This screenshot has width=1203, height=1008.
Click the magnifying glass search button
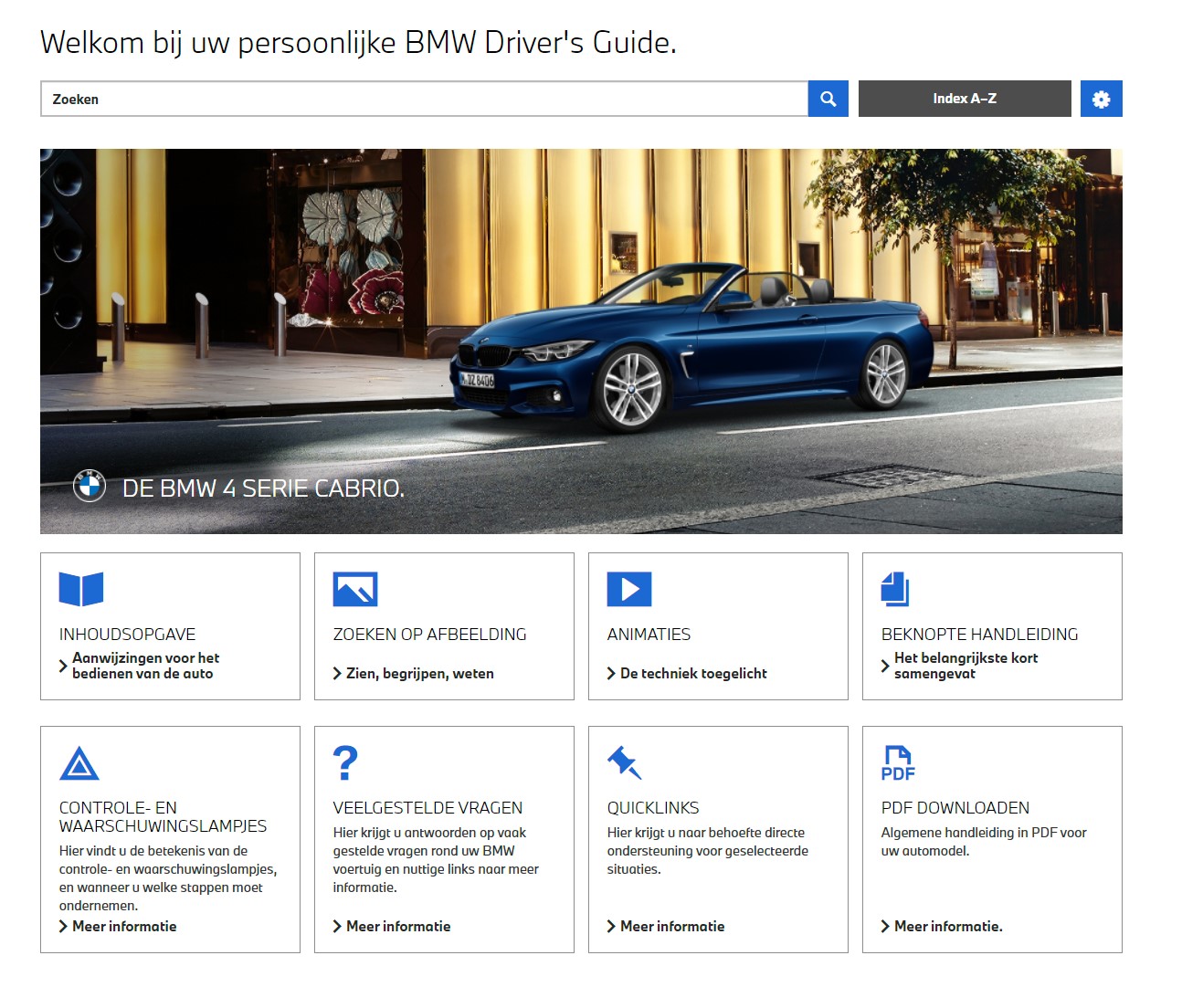coord(828,99)
